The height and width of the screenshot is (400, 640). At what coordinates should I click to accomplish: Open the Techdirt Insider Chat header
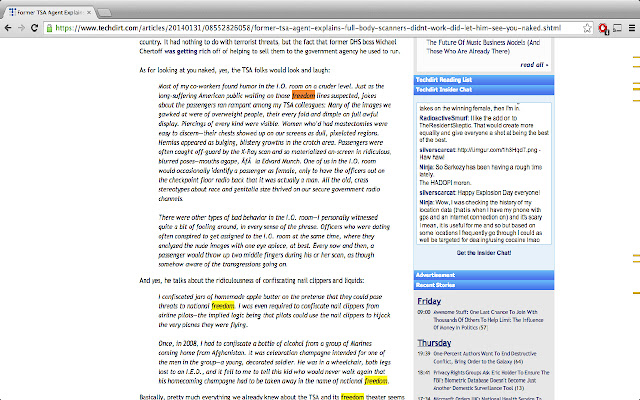pyautogui.click(x=484, y=89)
